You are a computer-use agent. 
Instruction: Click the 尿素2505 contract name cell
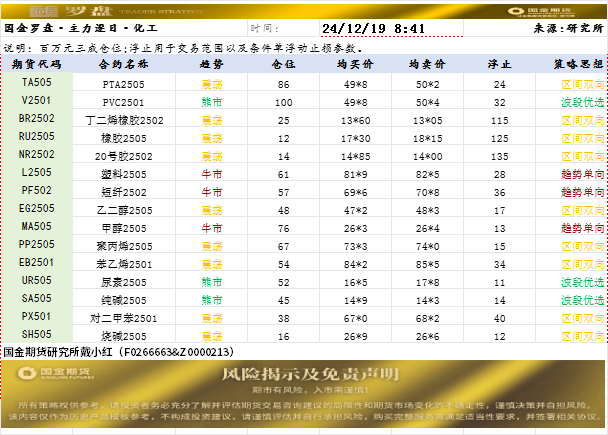(124, 282)
